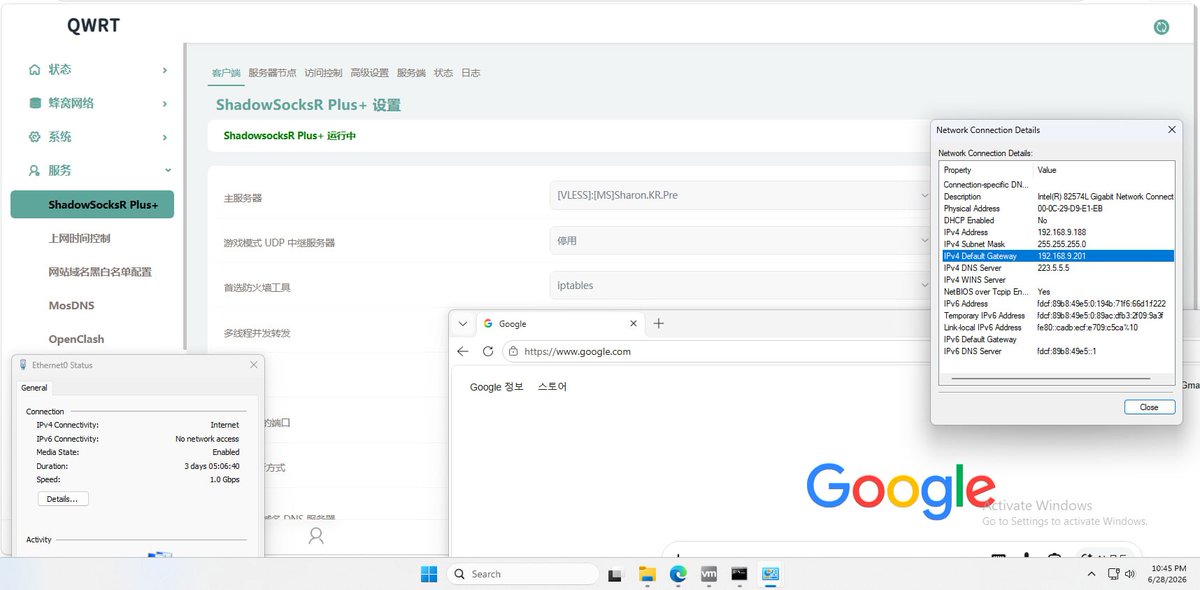The width and height of the screenshot is (1200, 590).
Task: Select ShadowSocksR Plus+ in the sidebar
Action: click(92, 204)
